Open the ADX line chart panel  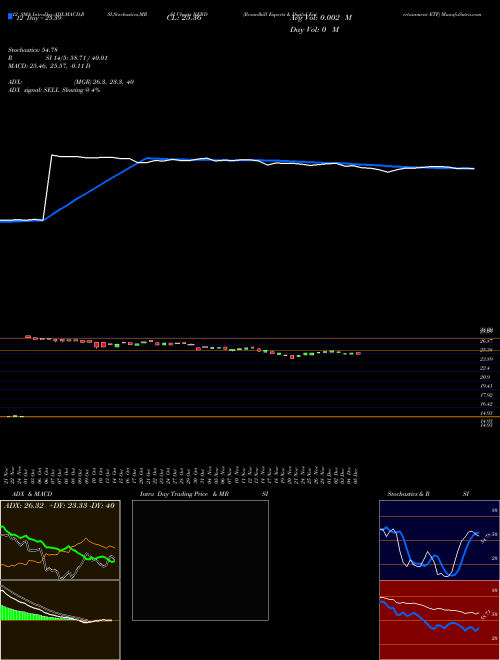pyautogui.click(x=60, y=540)
